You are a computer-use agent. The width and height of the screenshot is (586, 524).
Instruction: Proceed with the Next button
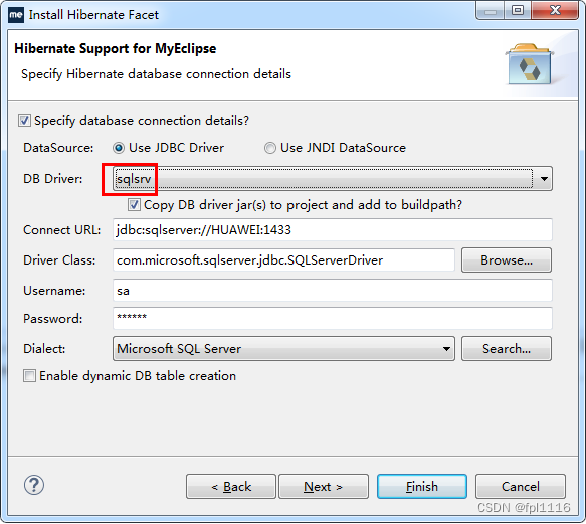coord(323,487)
